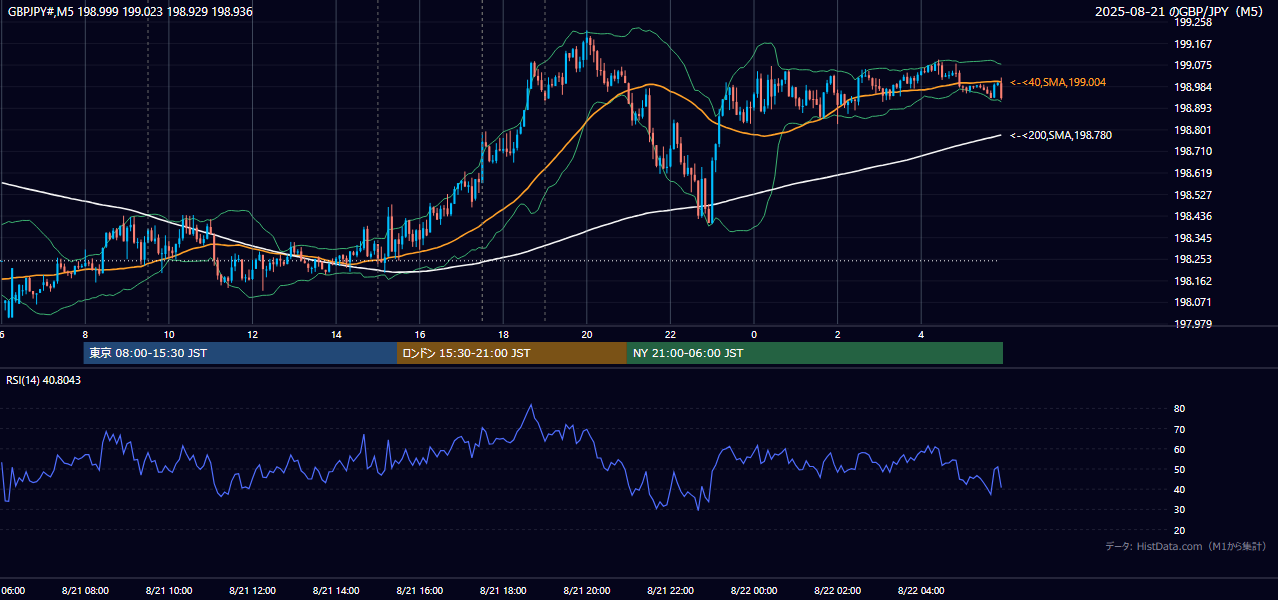Click price axis value 198.436
The width and height of the screenshot is (1278, 600).
point(1193,216)
